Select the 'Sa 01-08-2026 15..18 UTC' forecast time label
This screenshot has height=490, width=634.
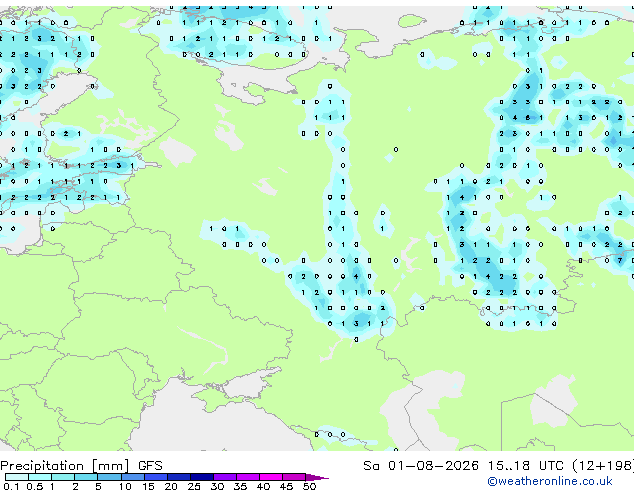tap(463, 466)
